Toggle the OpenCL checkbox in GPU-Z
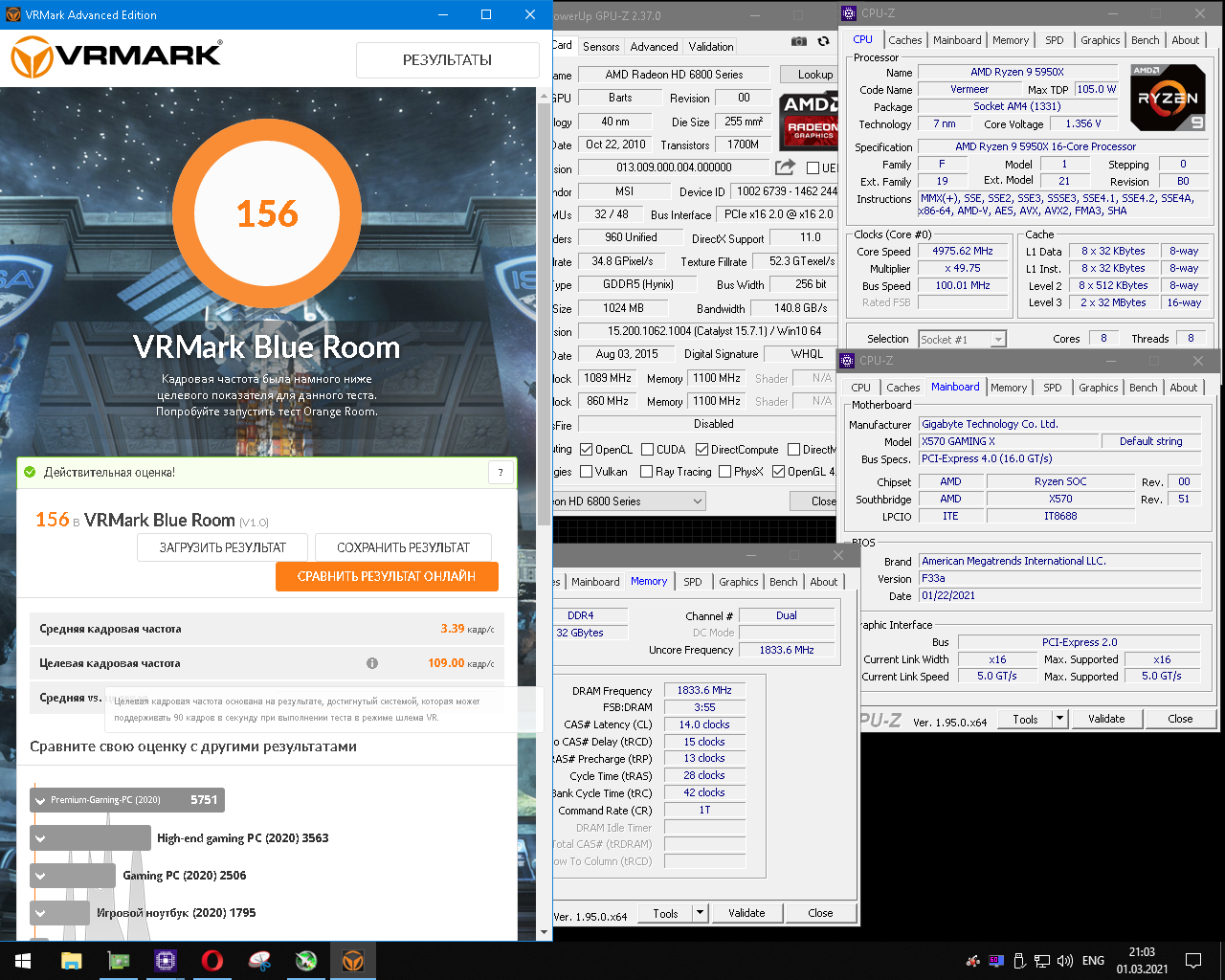1225x980 pixels. click(587, 449)
